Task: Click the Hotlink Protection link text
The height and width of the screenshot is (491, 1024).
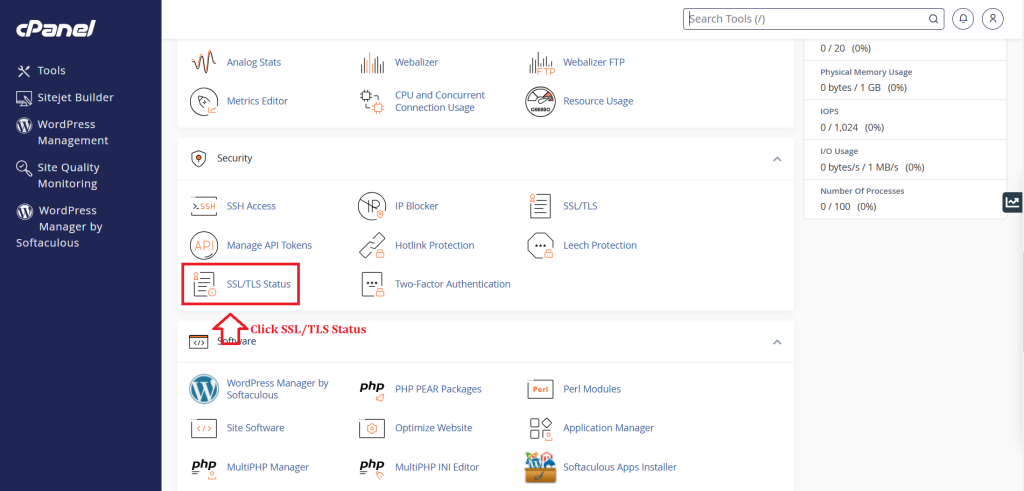Action: (434, 246)
